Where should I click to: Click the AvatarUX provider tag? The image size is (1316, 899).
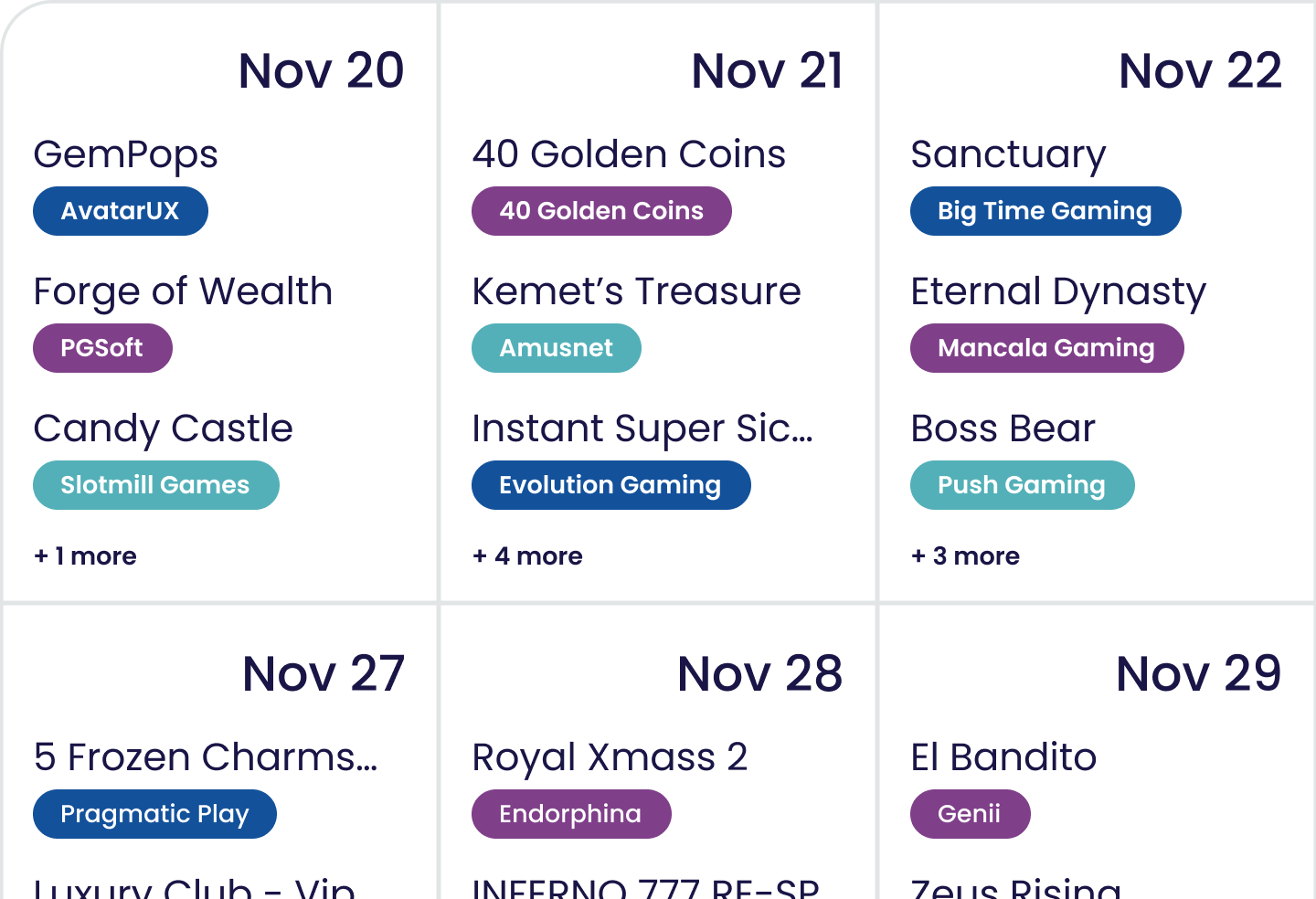(120, 211)
